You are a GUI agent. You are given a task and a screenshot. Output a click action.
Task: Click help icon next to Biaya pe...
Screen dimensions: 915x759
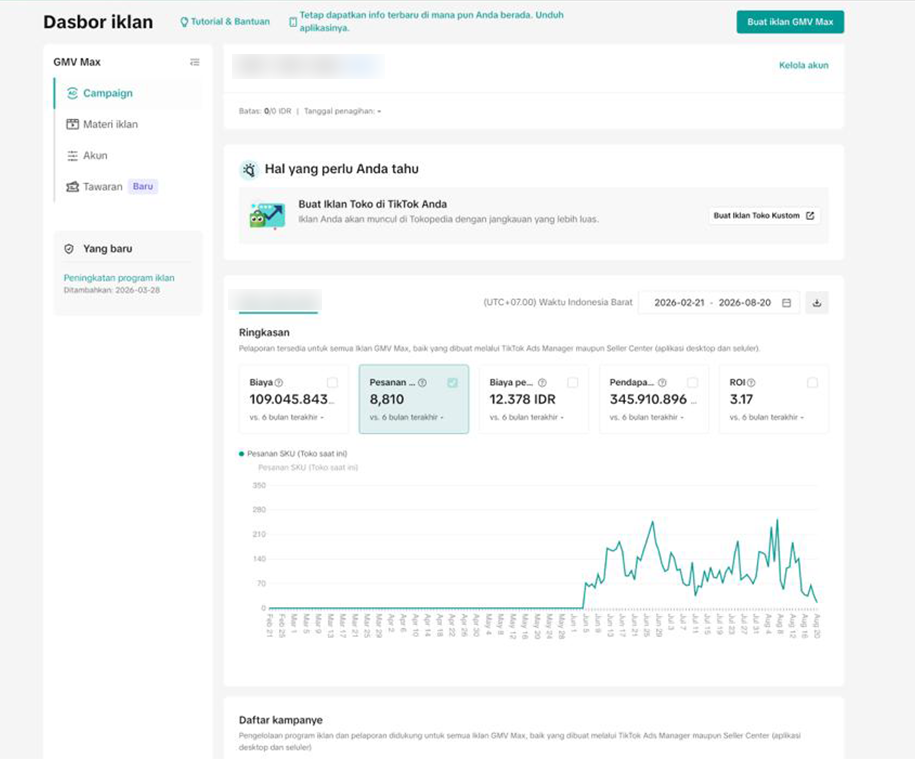click(542, 383)
